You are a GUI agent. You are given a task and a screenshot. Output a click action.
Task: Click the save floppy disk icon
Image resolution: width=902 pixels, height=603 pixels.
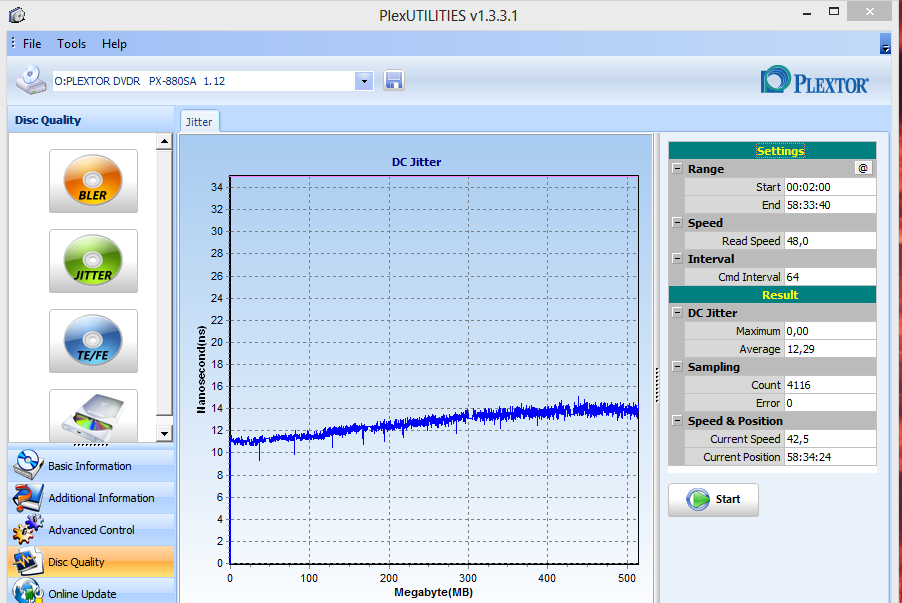point(393,81)
